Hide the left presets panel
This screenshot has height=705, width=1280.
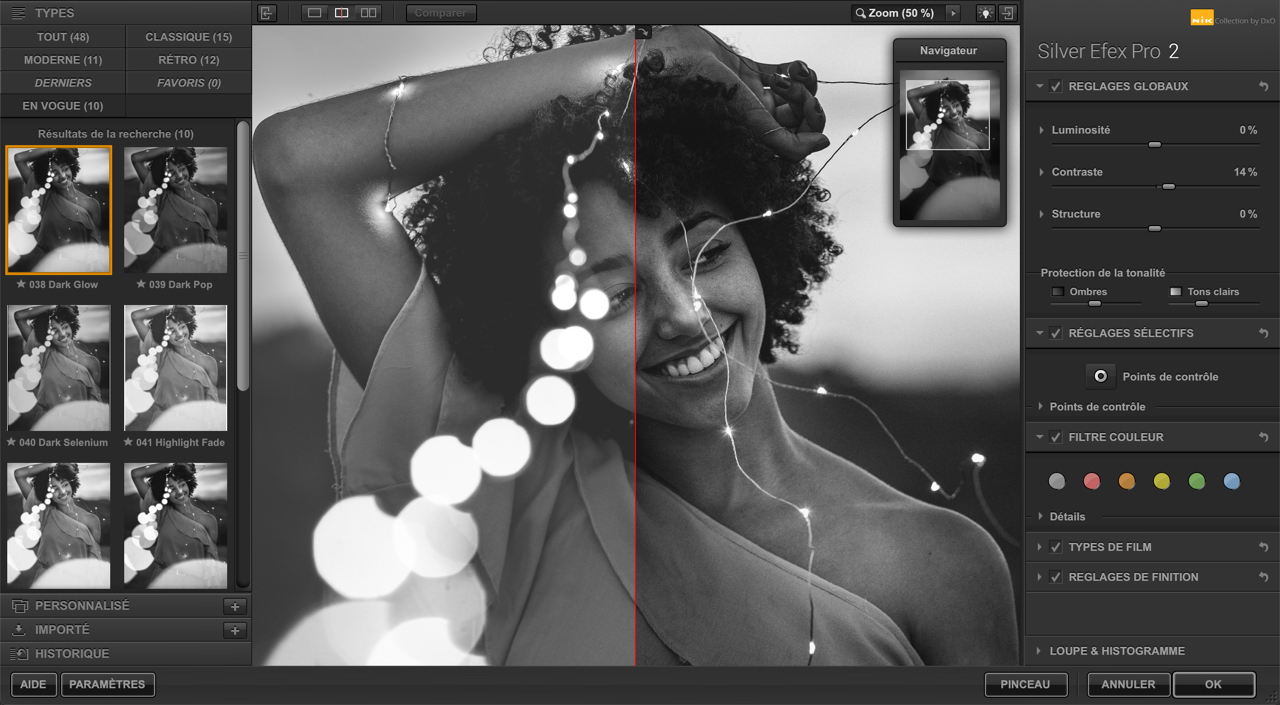(x=266, y=13)
